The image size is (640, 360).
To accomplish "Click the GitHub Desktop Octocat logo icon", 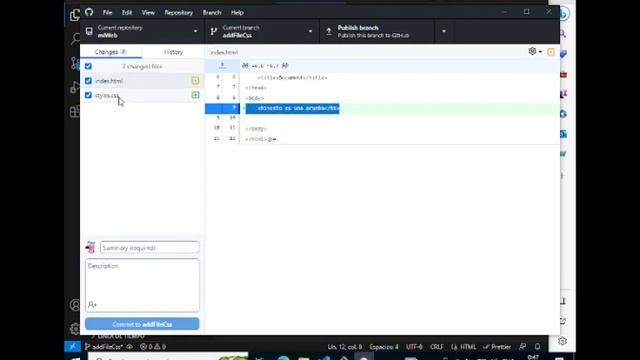I will [x=89, y=12].
